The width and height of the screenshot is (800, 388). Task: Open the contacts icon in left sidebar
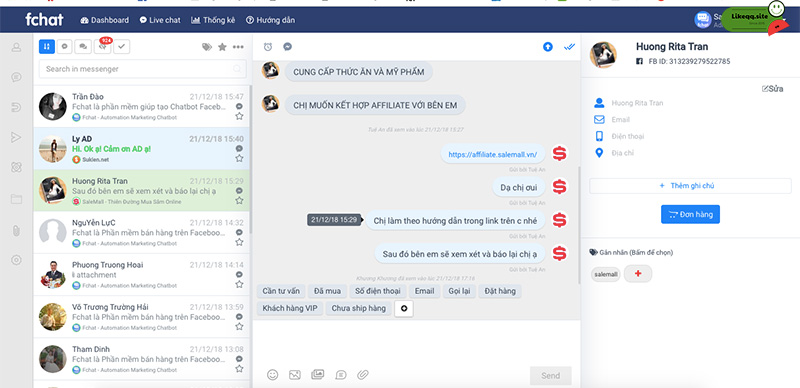click(16, 47)
